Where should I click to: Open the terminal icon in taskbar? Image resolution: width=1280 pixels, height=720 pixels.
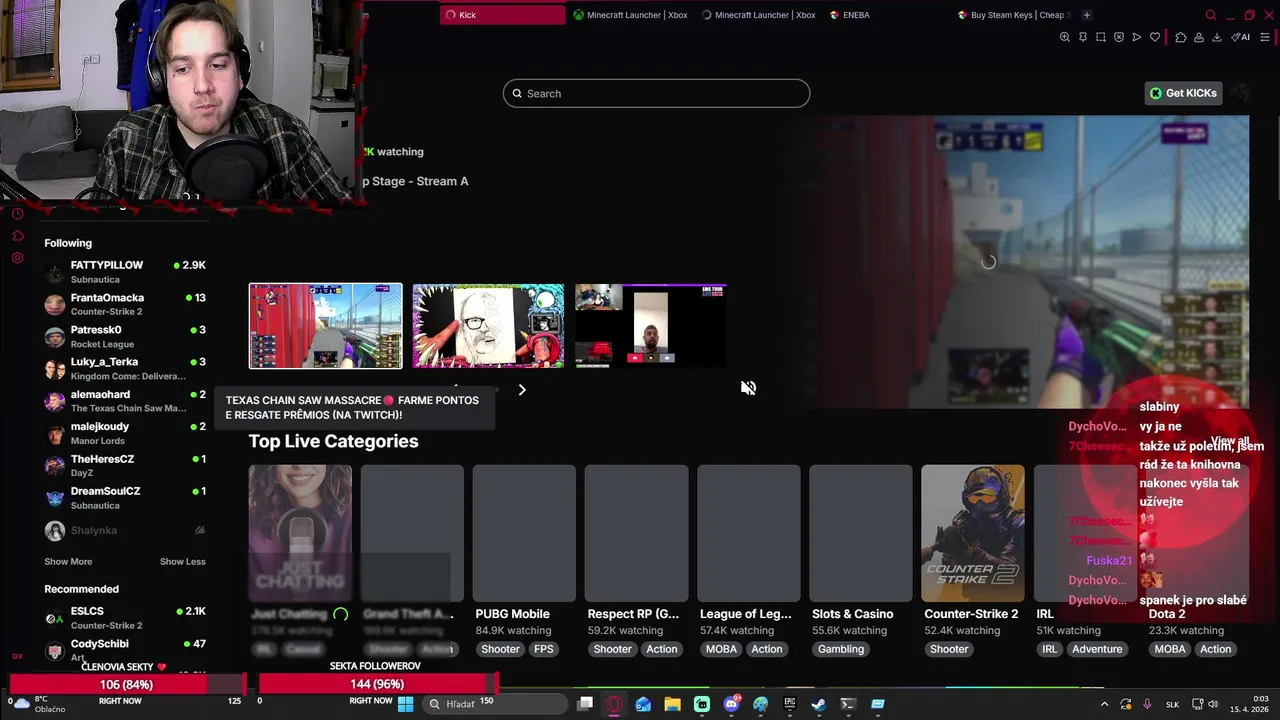point(848,704)
